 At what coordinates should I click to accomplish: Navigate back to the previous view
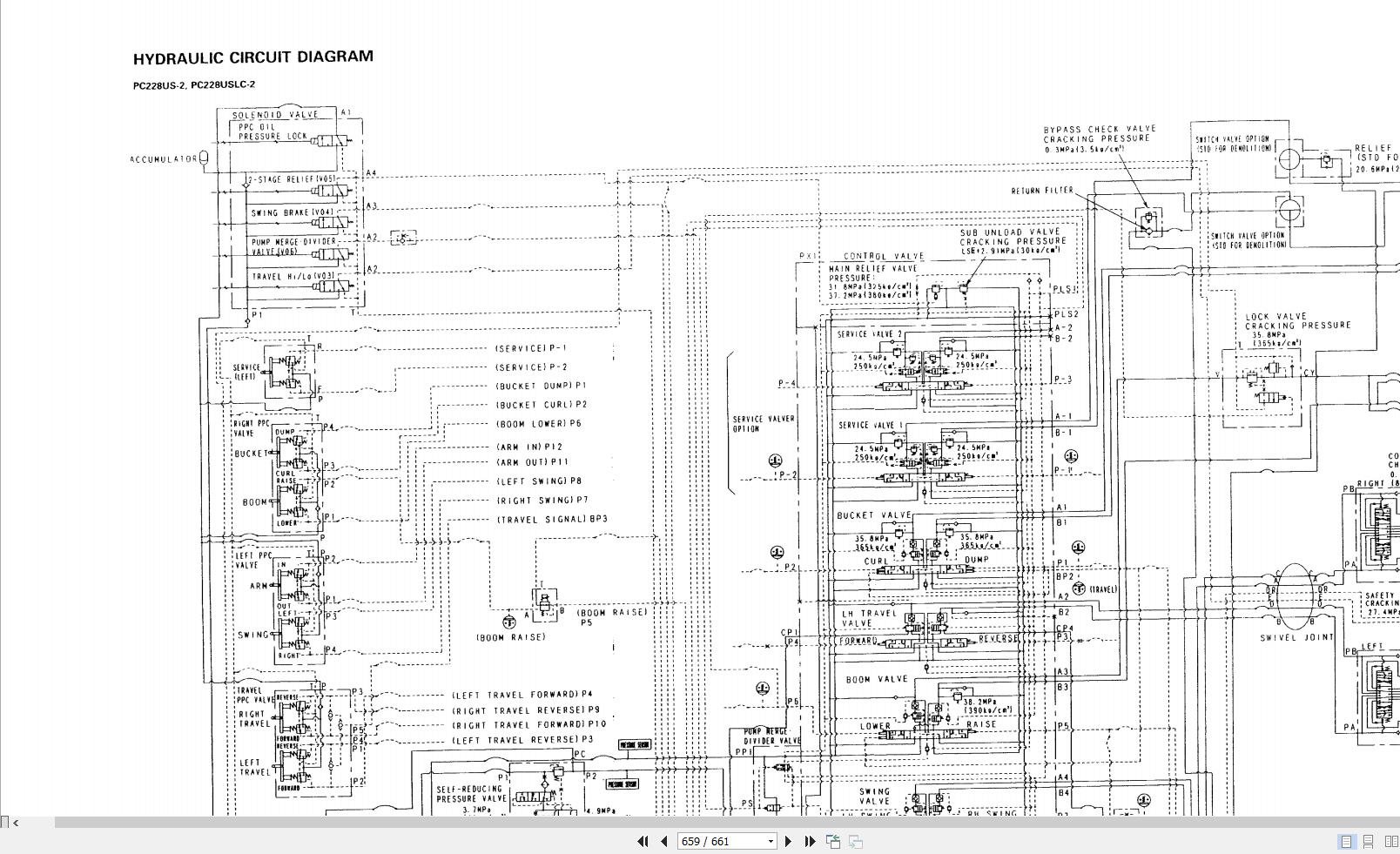point(832,841)
